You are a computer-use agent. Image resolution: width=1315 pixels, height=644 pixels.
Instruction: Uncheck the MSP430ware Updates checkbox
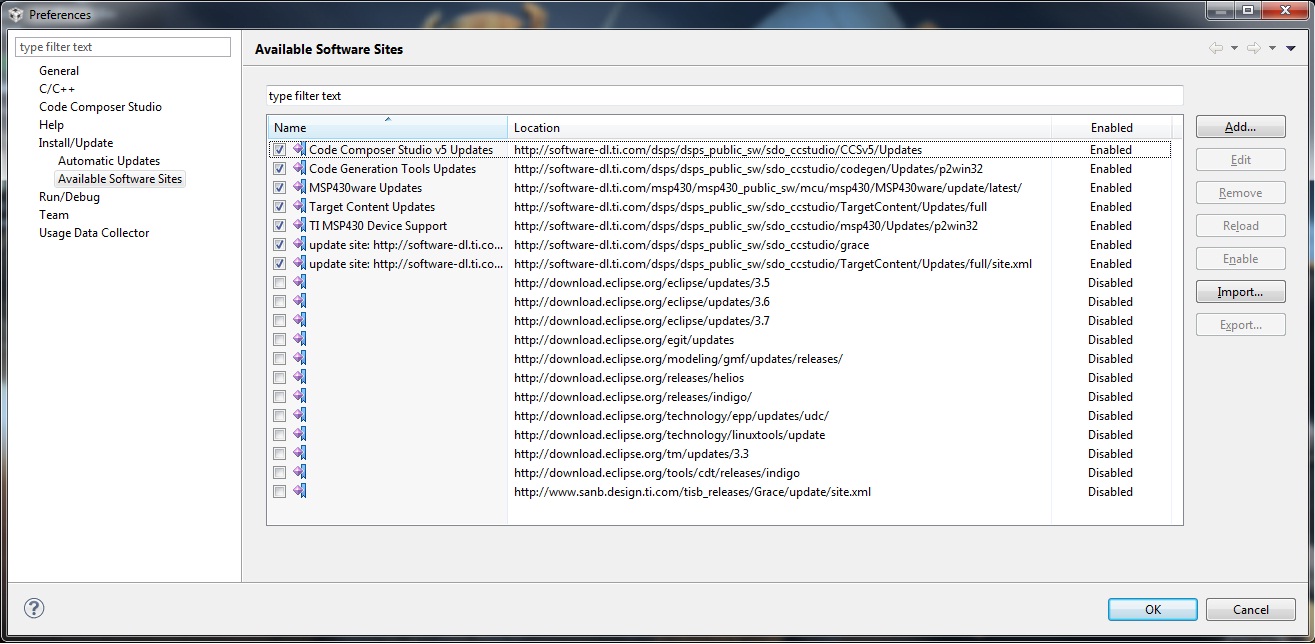[x=279, y=187]
